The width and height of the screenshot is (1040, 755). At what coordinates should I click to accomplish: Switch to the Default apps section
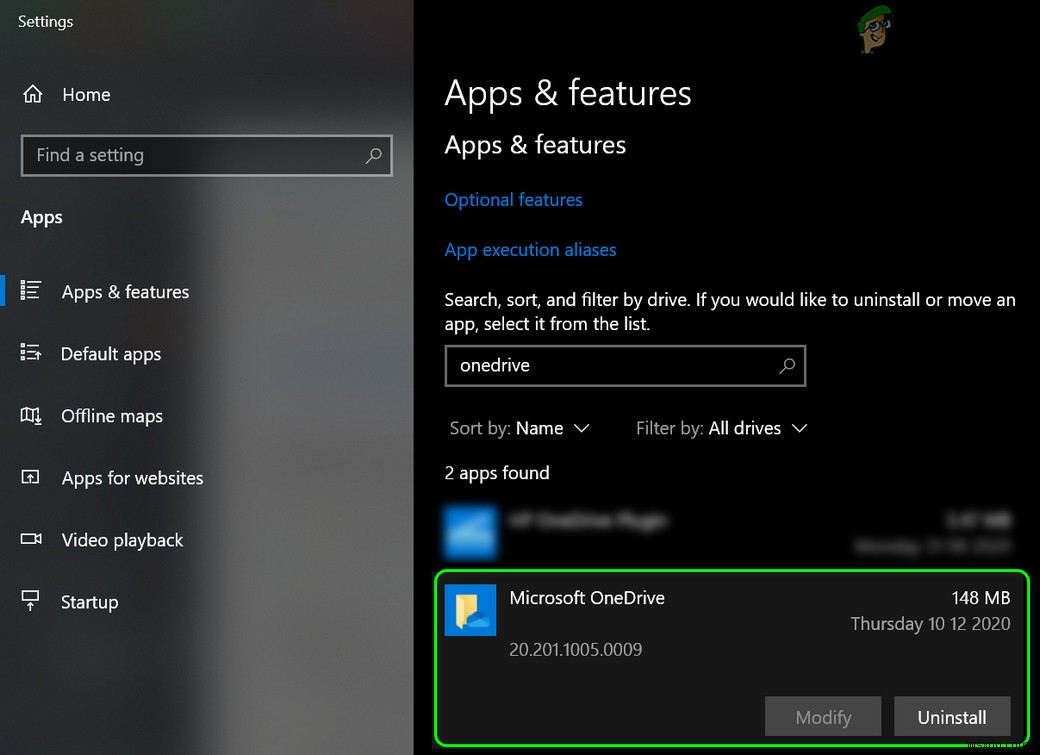pos(111,353)
